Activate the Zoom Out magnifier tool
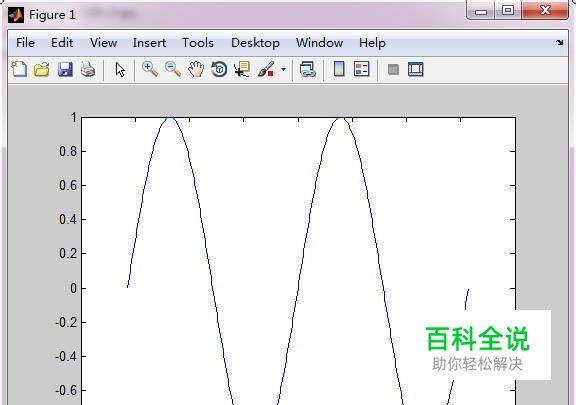Image resolution: width=576 pixels, height=405 pixels. coord(173,69)
